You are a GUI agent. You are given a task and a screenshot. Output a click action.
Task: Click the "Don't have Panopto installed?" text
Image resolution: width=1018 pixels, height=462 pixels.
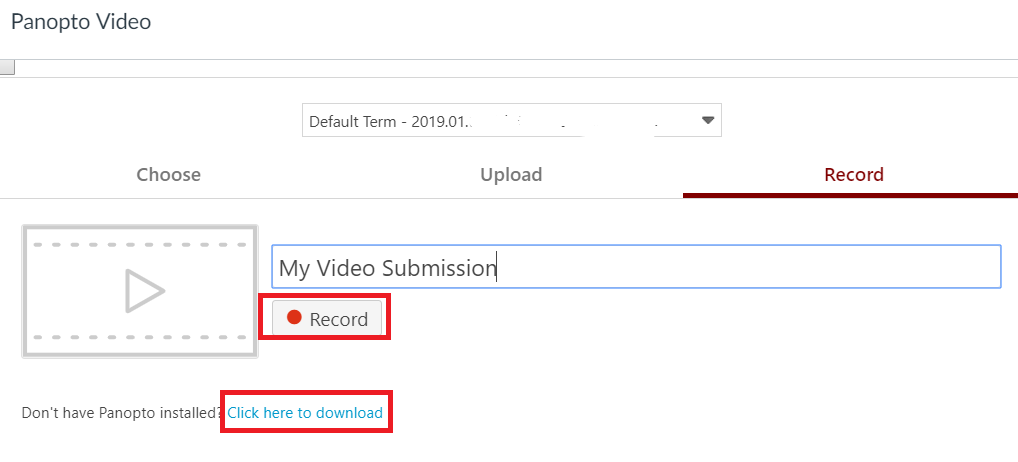[122, 412]
